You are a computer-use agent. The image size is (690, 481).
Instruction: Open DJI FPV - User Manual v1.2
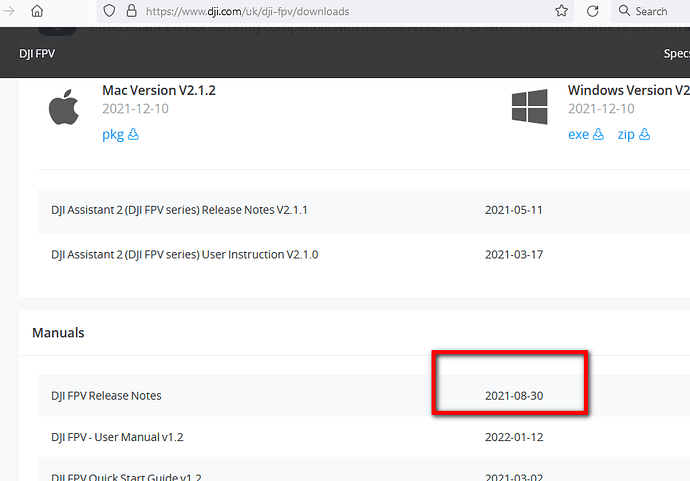point(117,437)
